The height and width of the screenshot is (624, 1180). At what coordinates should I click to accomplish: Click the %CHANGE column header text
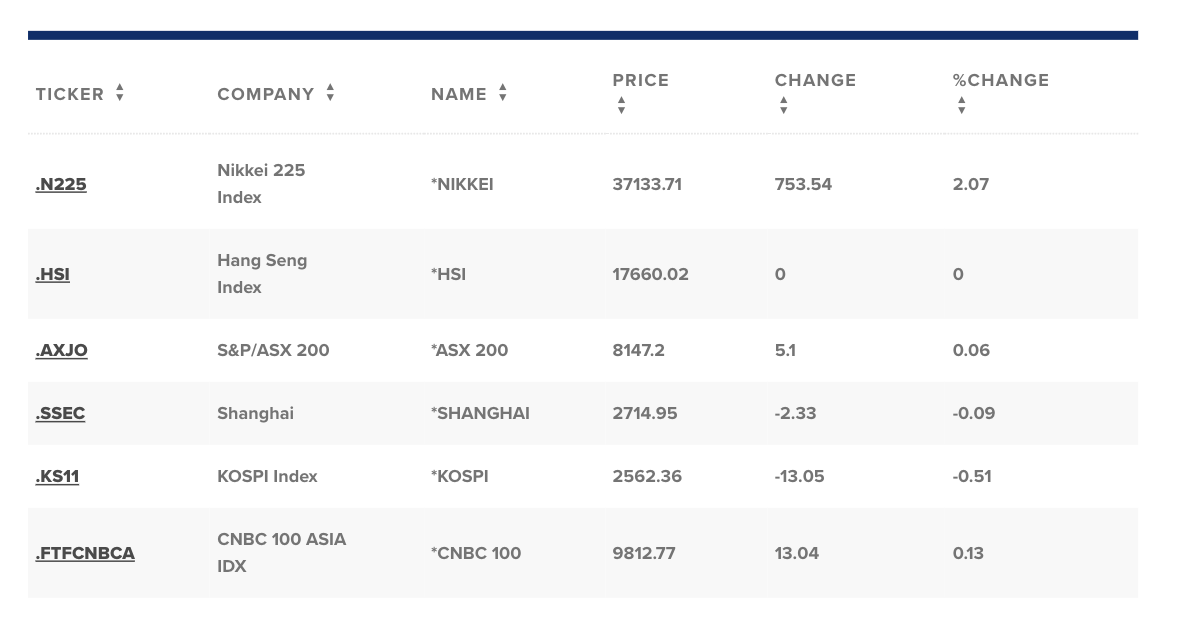tap(1001, 81)
